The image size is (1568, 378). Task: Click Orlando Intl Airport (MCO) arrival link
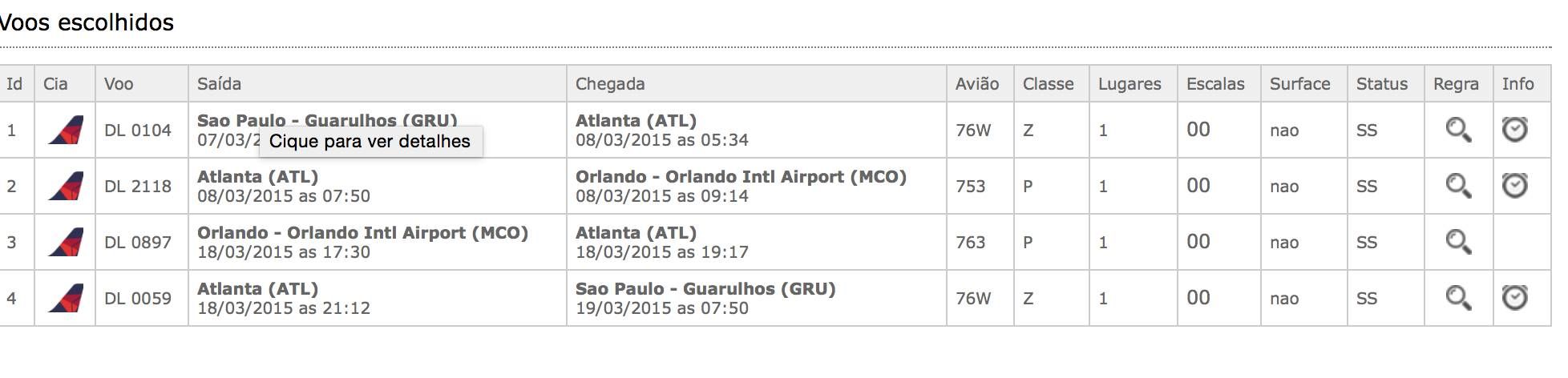pyautogui.click(x=741, y=177)
